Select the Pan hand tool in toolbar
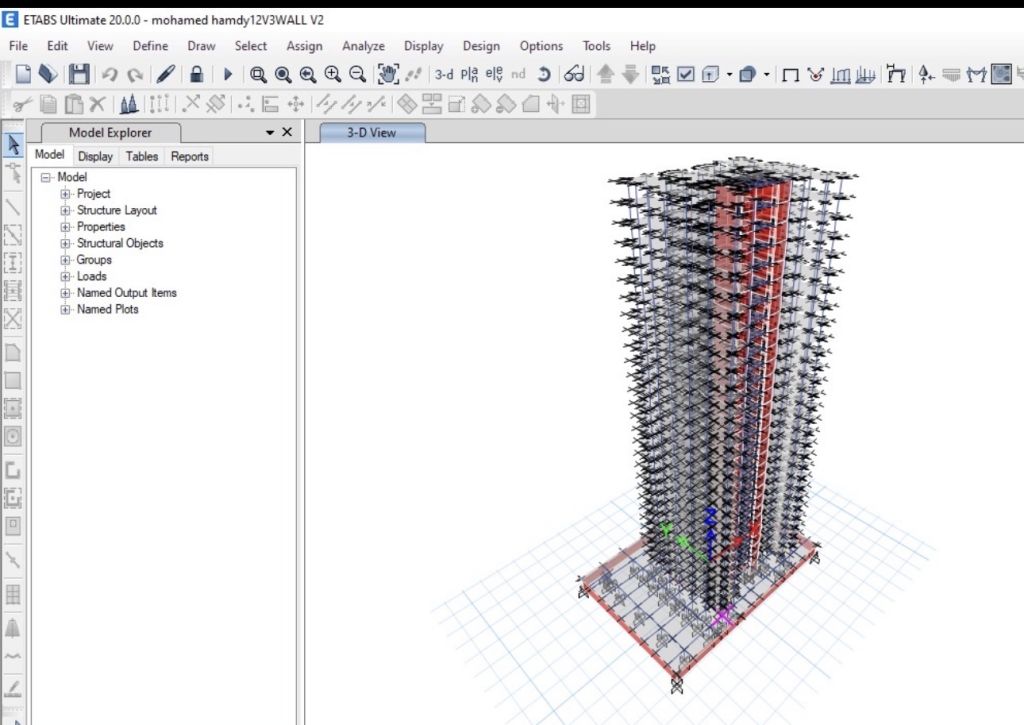The height and width of the screenshot is (725, 1024). coord(388,74)
